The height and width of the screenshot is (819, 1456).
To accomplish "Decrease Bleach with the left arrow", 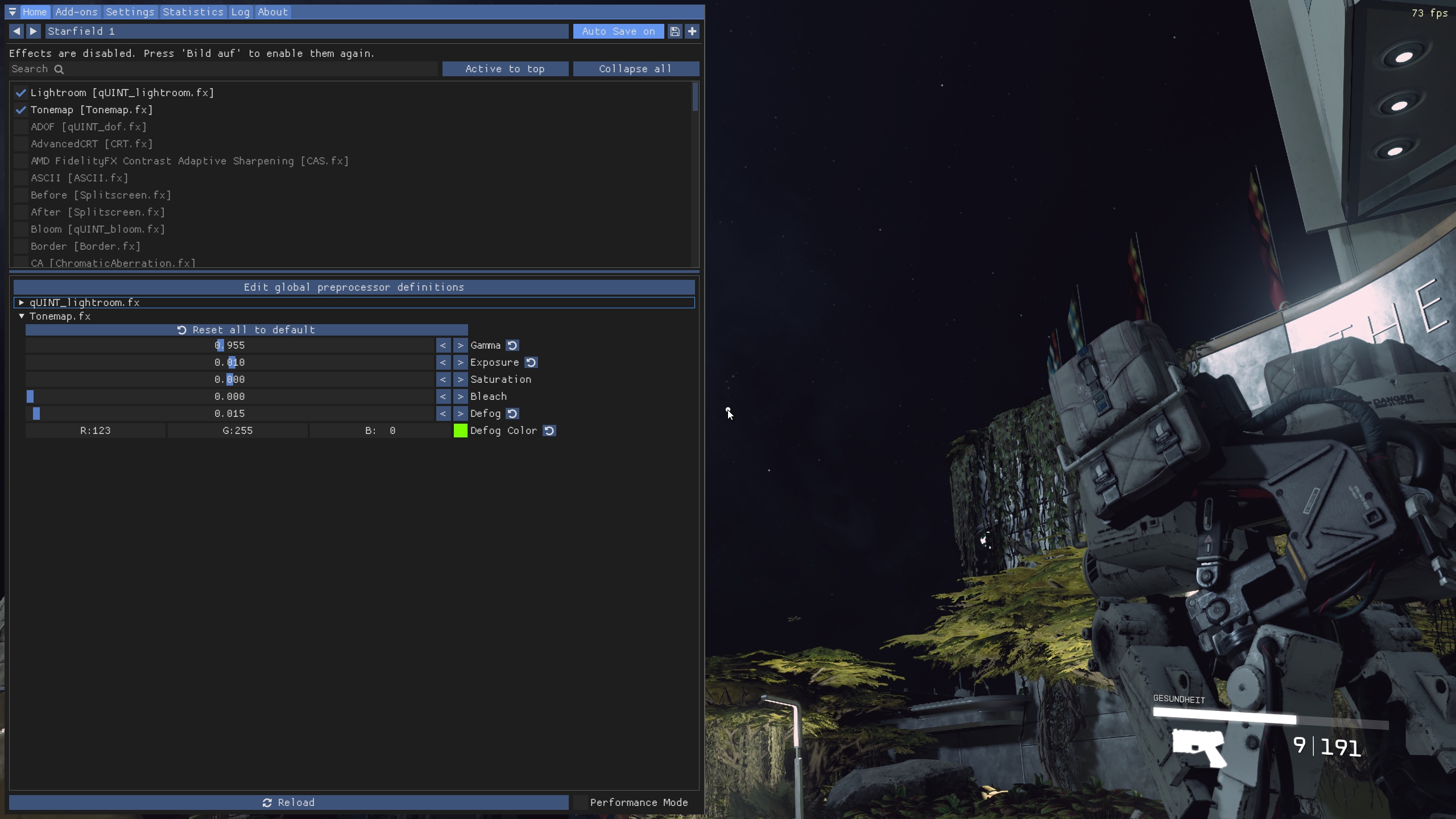I will tap(443, 396).
